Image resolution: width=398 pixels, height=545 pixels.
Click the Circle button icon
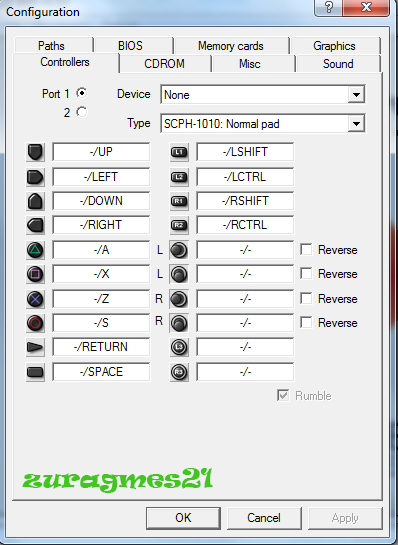pos(35,323)
